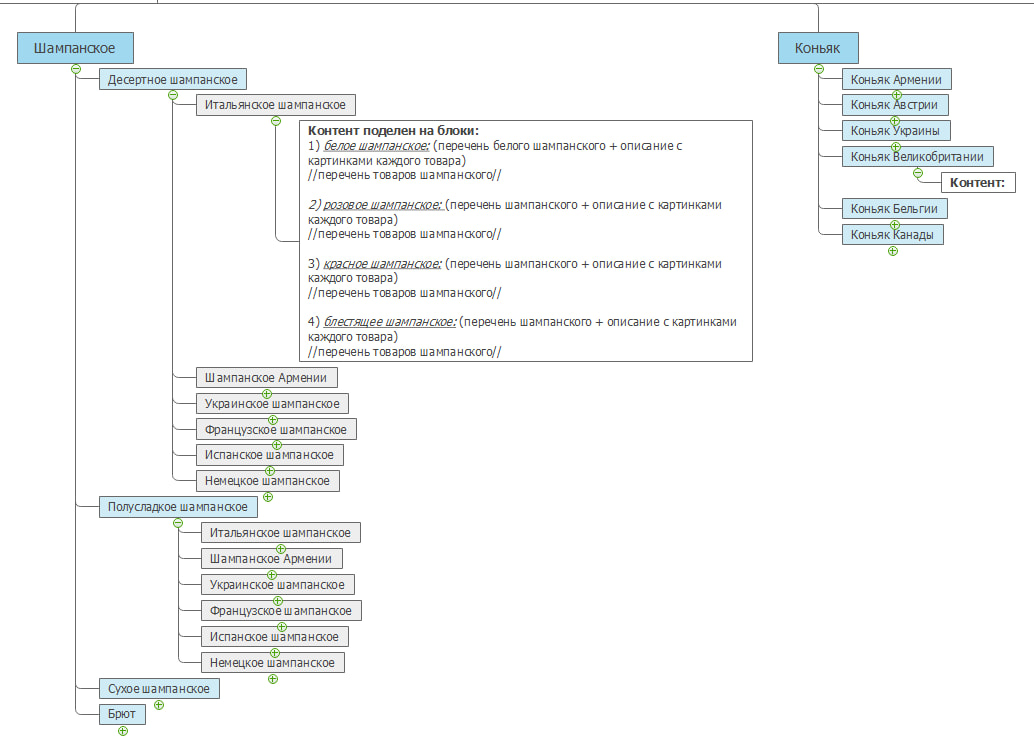1034x744 pixels.
Task: Collapse the Коньяк Великобритании content note
Action: [918, 173]
